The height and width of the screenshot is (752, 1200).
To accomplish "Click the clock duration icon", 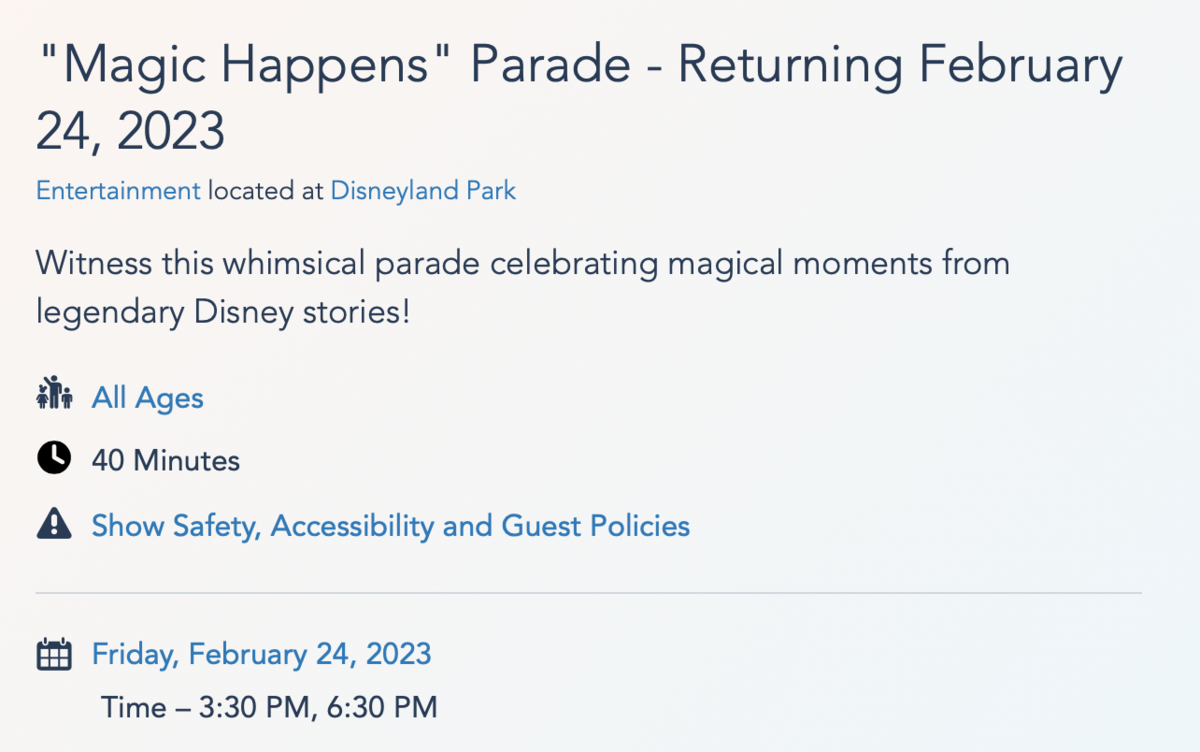I will point(54,459).
